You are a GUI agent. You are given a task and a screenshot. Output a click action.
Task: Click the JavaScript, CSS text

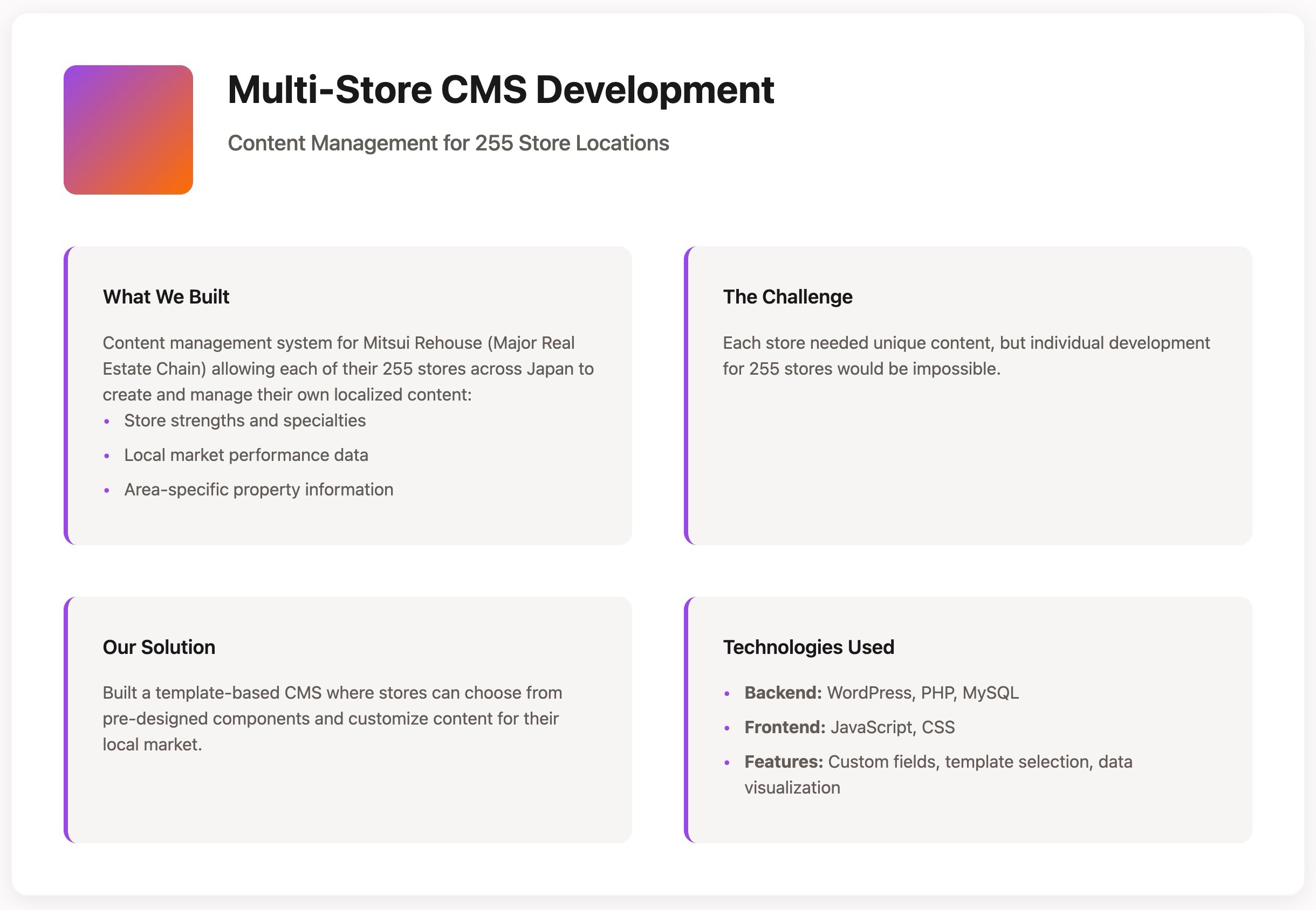(x=892, y=728)
